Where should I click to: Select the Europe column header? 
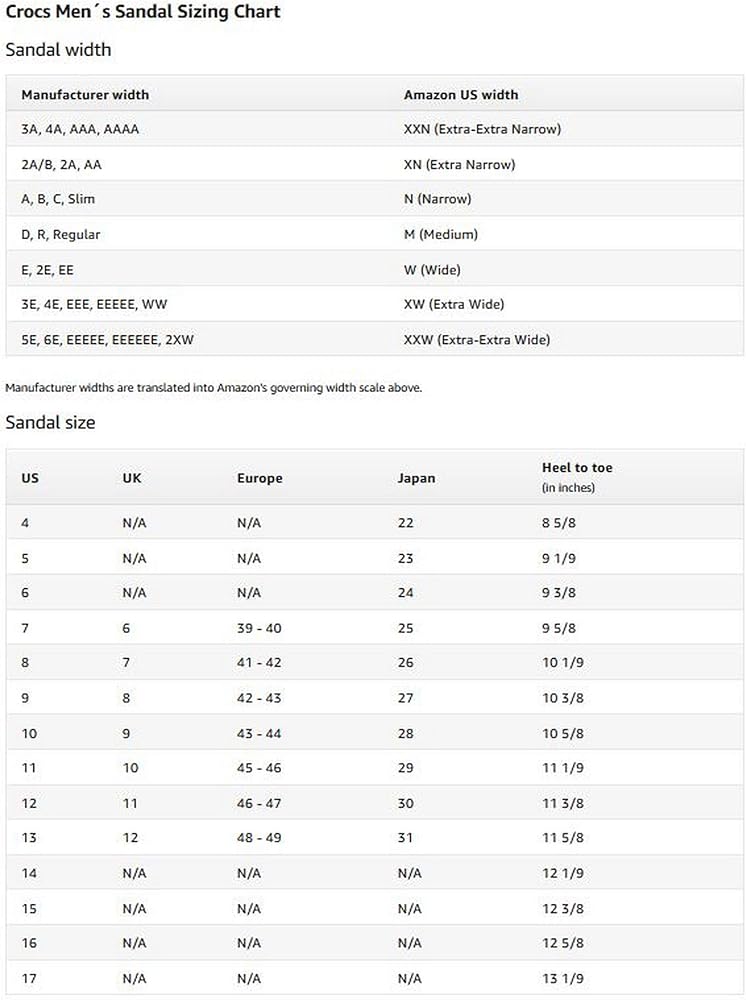pyautogui.click(x=260, y=478)
